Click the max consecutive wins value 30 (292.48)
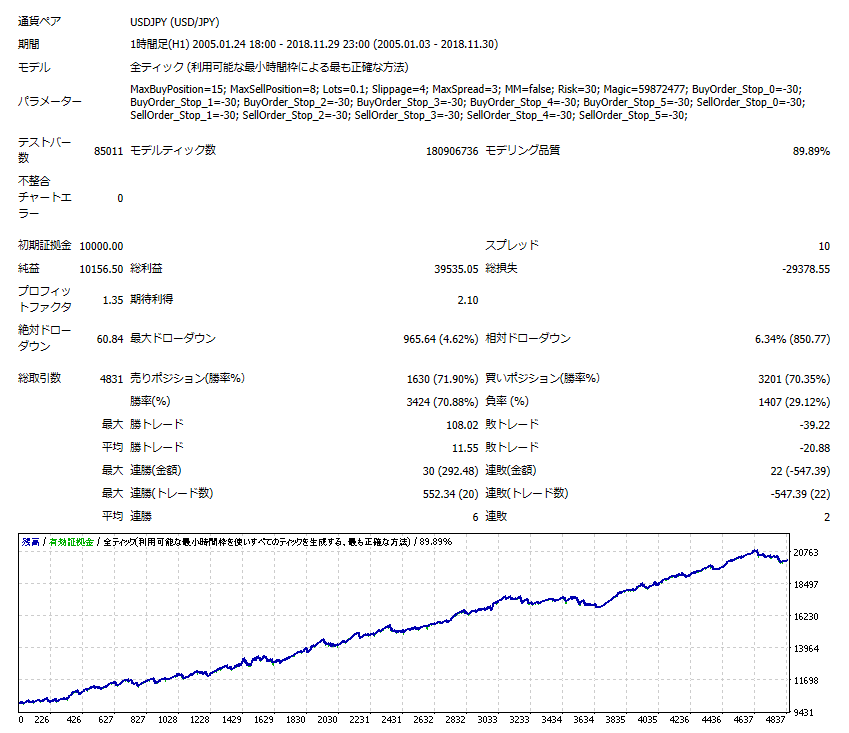Screen dimensions: 849x733 (450, 471)
